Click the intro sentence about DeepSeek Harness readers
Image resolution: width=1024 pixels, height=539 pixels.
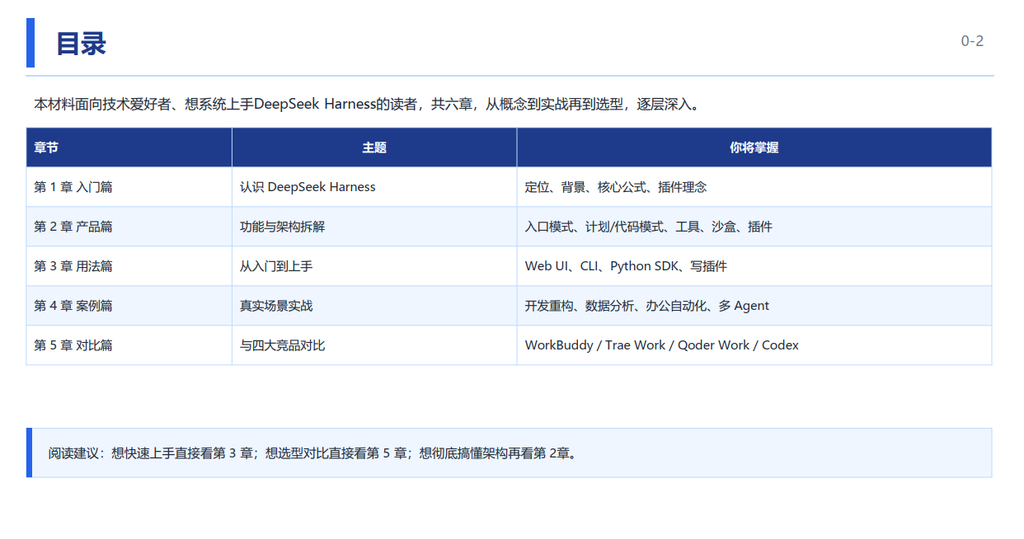pos(368,104)
